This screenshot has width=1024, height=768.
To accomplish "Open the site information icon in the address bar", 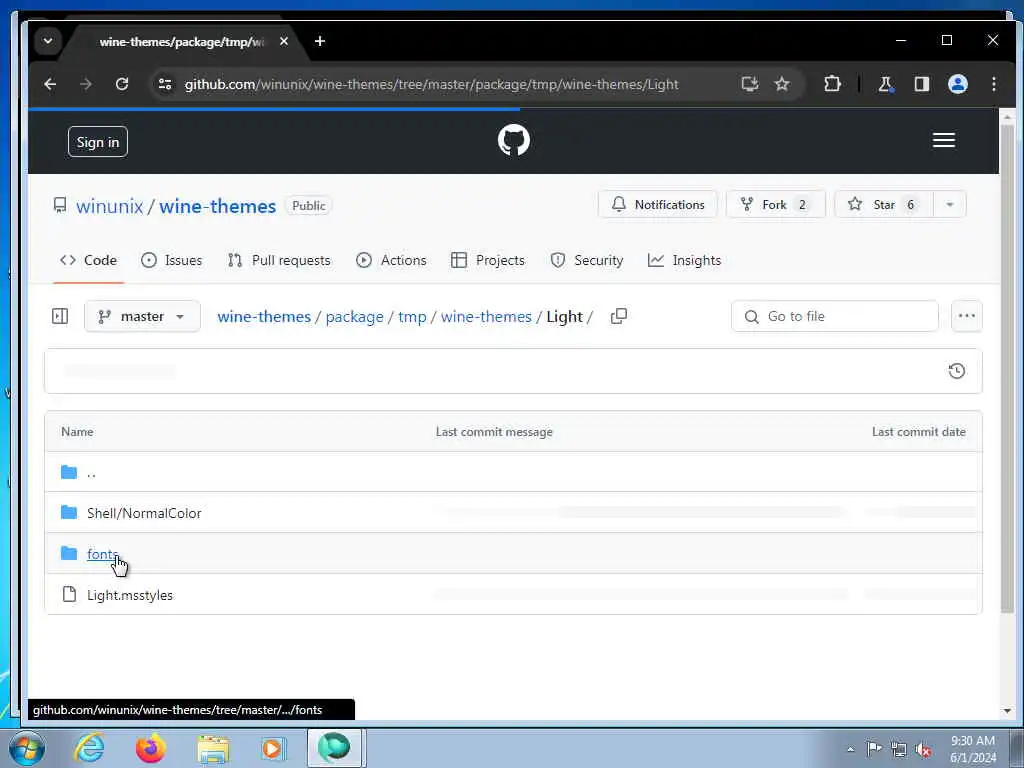I will click(165, 84).
